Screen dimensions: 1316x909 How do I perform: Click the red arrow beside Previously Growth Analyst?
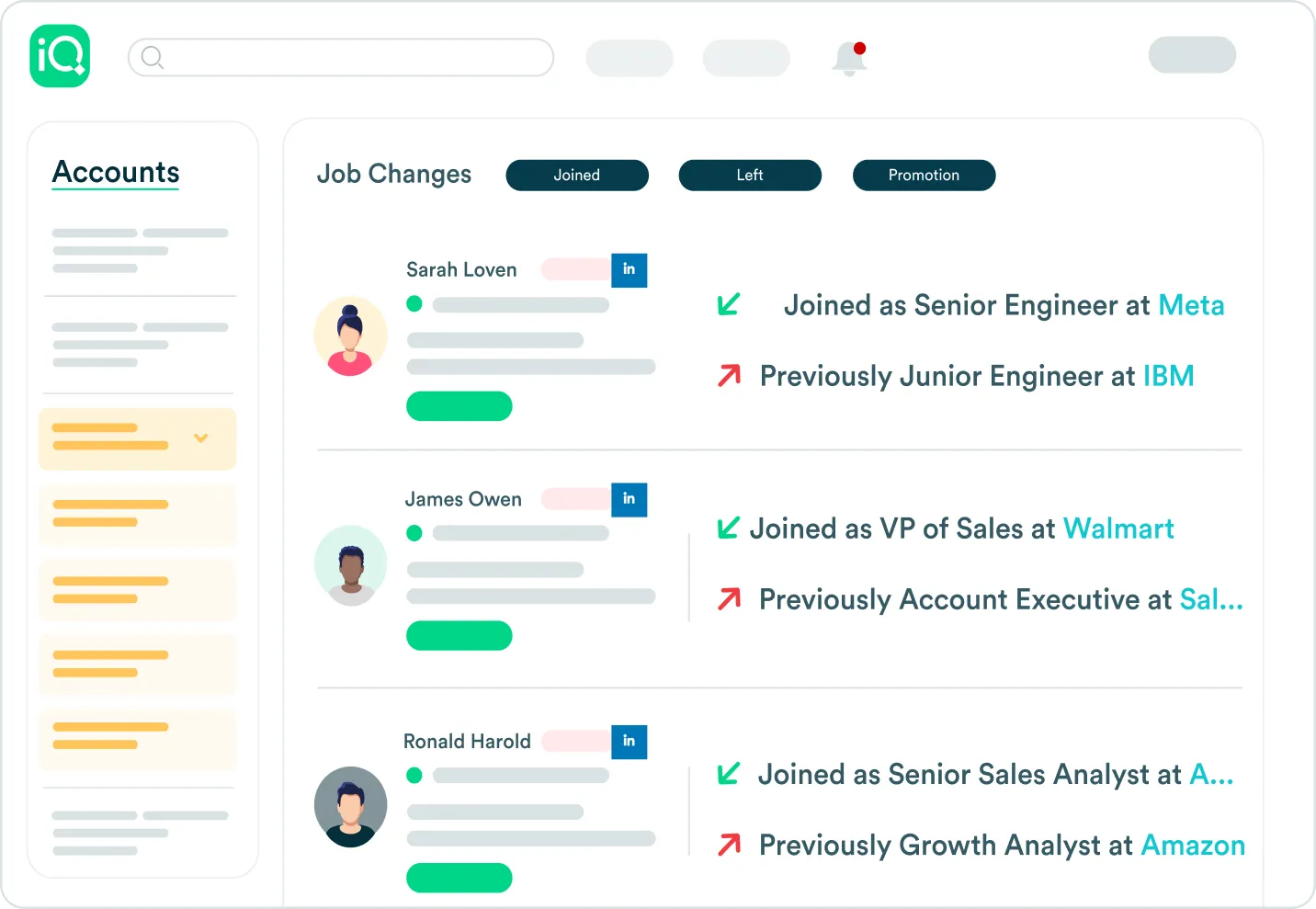[729, 845]
